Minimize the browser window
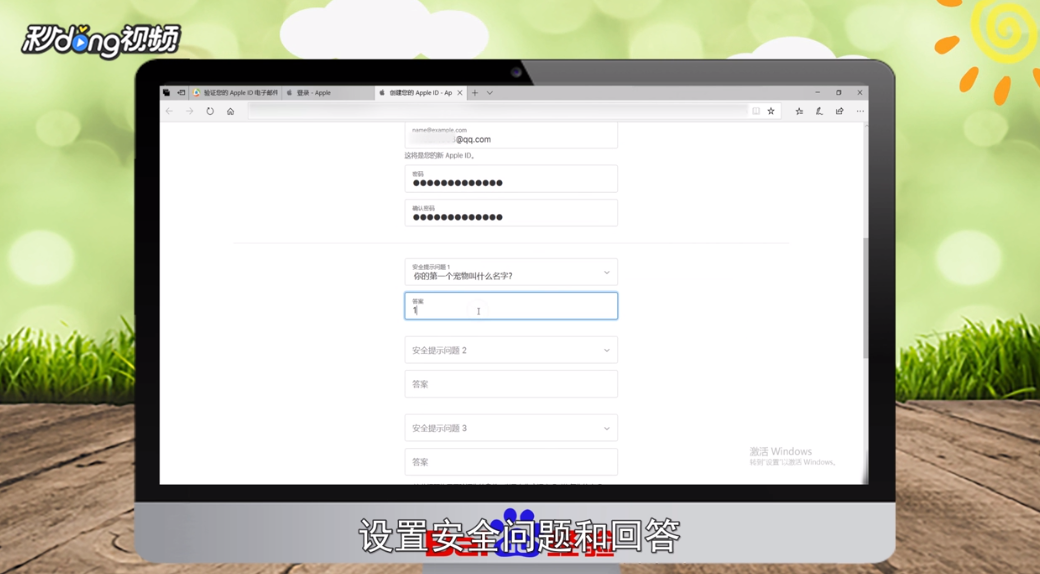The height and width of the screenshot is (574, 1040). (817, 93)
